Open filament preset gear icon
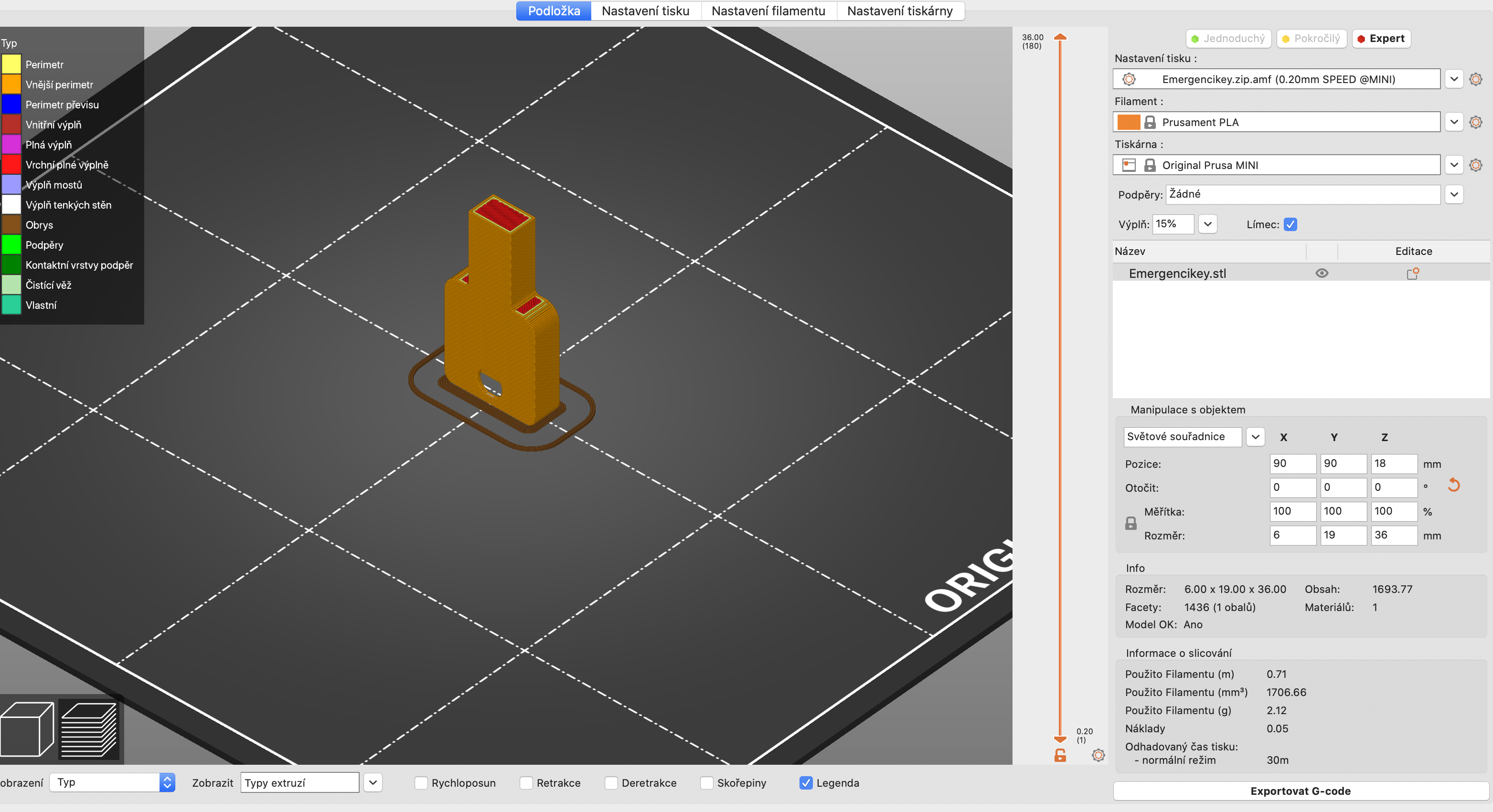The width and height of the screenshot is (1493, 812). (1476, 122)
